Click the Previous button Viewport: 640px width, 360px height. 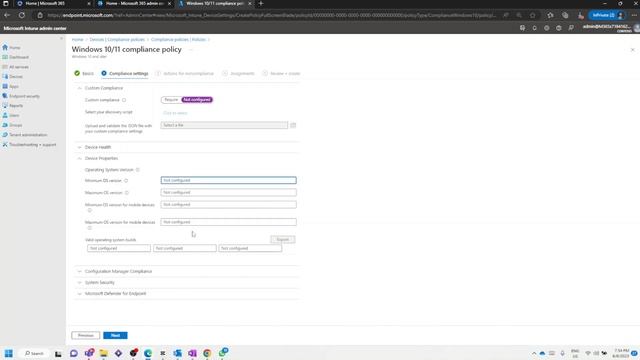coord(85,336)
